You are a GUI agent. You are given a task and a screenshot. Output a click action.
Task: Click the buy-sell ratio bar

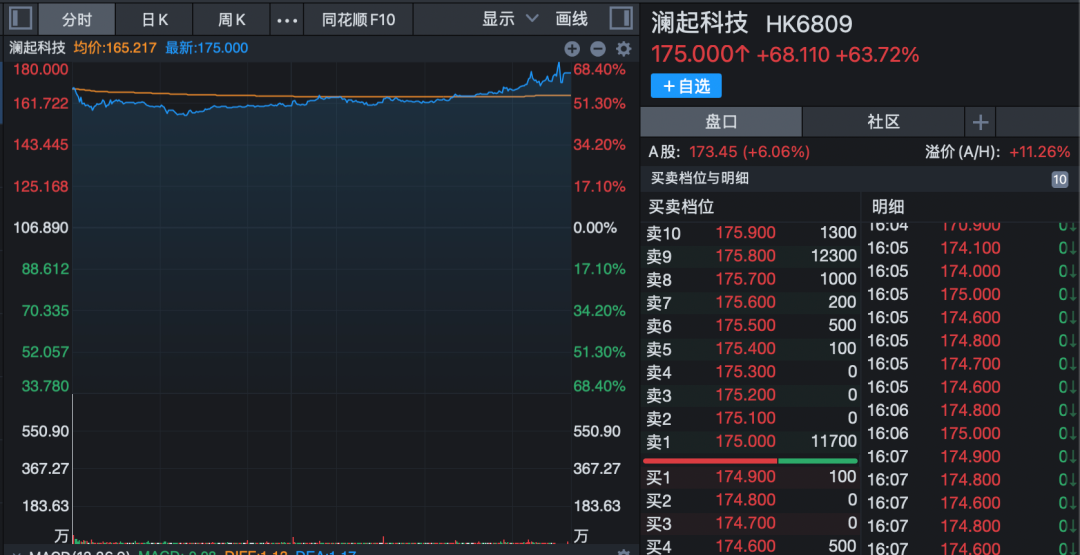(x=750, y=461)
